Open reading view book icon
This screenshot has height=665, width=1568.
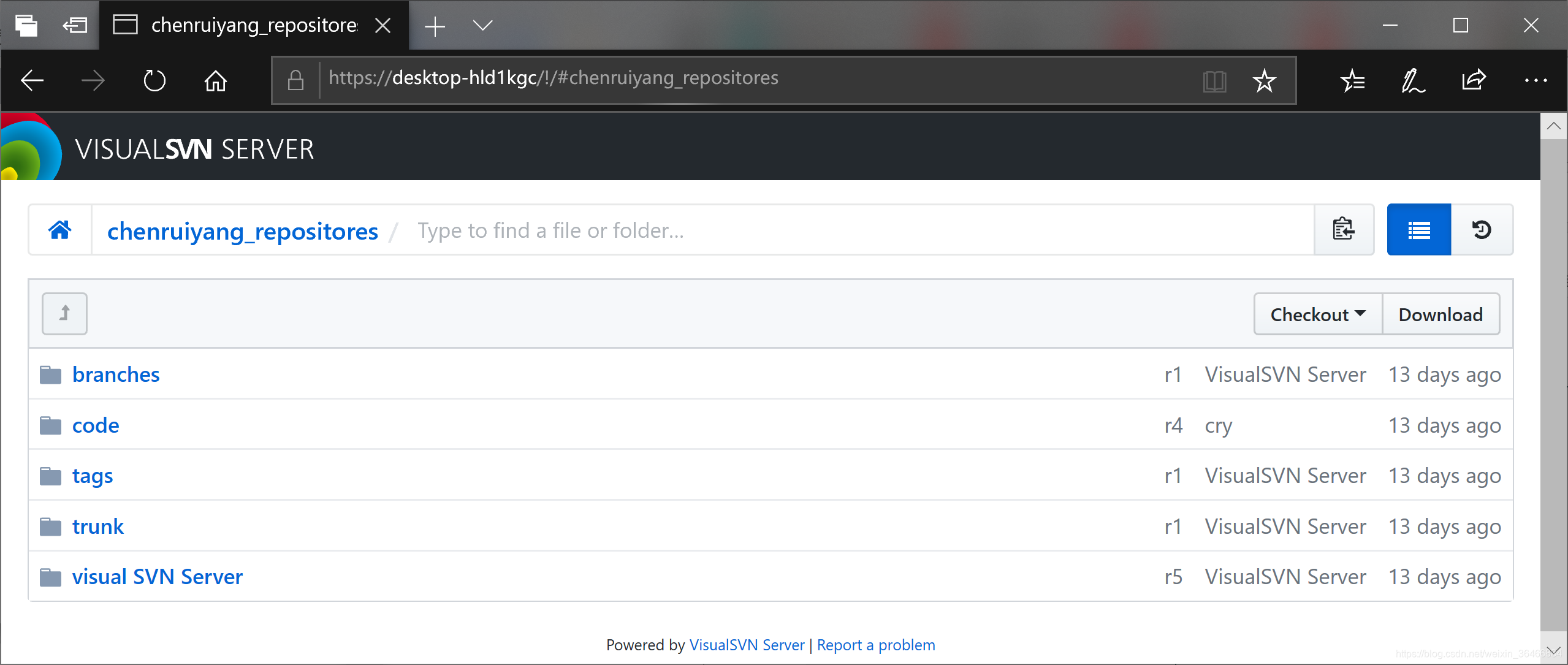[1214, 80]
